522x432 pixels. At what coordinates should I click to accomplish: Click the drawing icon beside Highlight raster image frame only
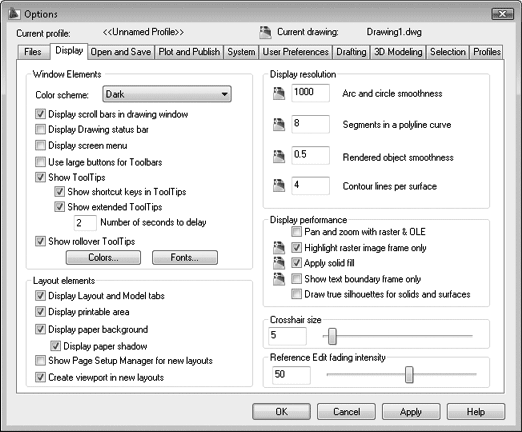tap(279, 247)
